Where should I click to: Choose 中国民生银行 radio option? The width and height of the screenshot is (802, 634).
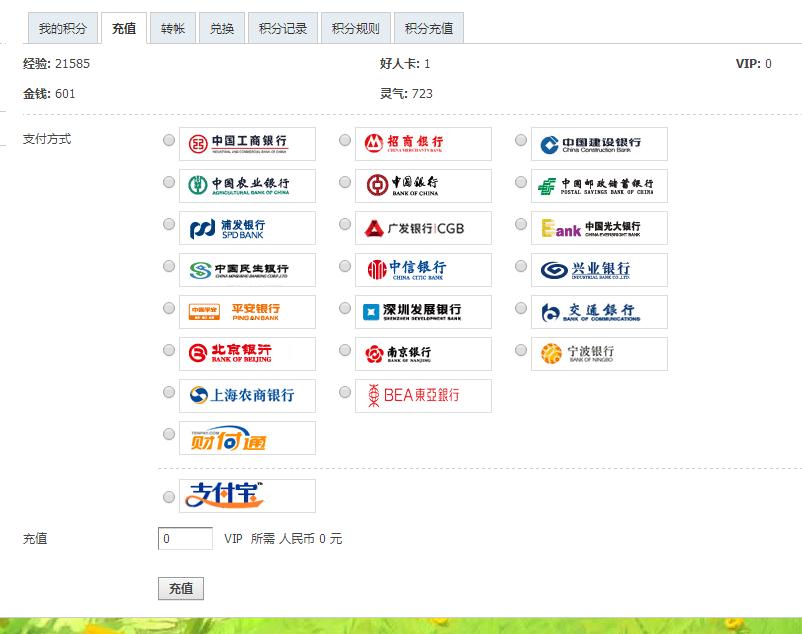pos(169,266)
